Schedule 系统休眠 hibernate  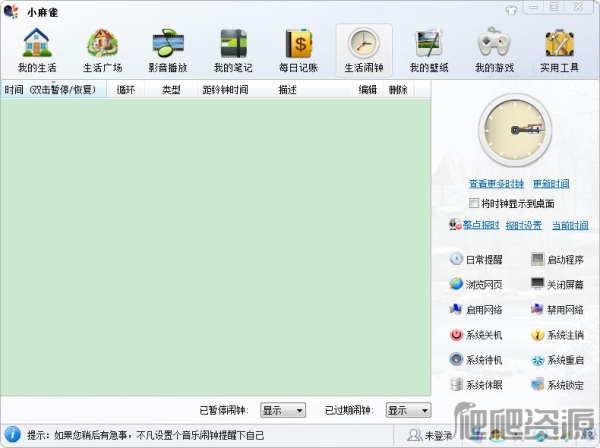pos(476,384)
